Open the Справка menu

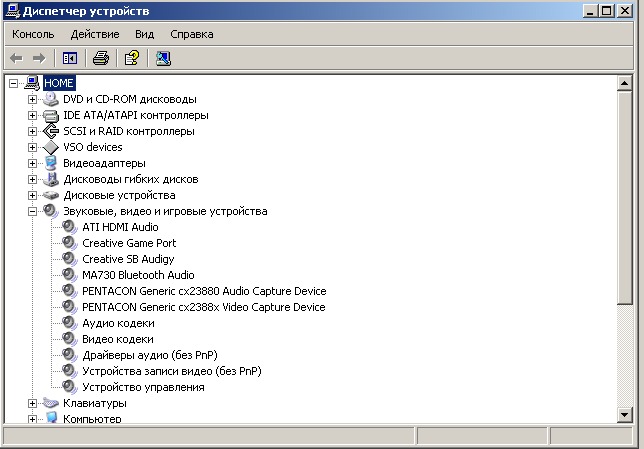click(191, 34)
